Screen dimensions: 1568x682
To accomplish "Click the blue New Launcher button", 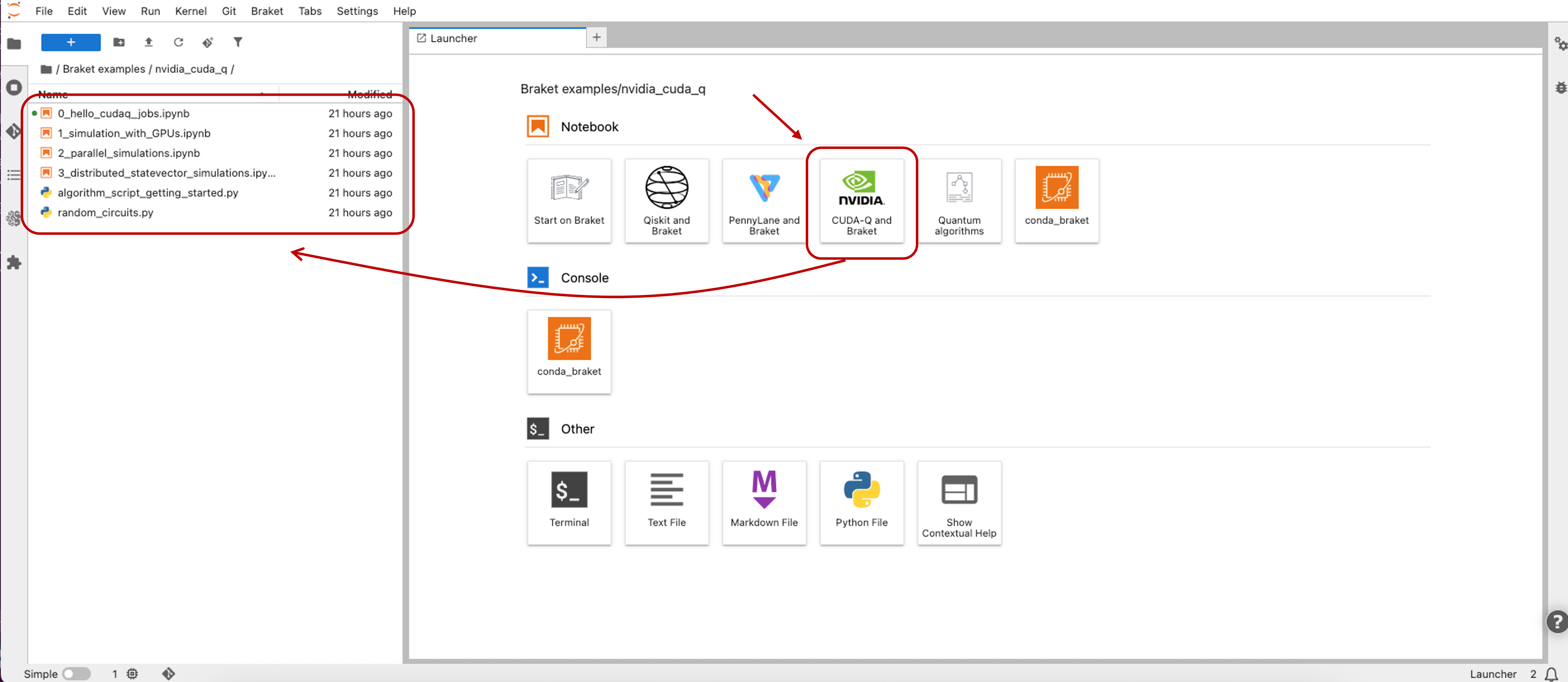I will point(71,42).
